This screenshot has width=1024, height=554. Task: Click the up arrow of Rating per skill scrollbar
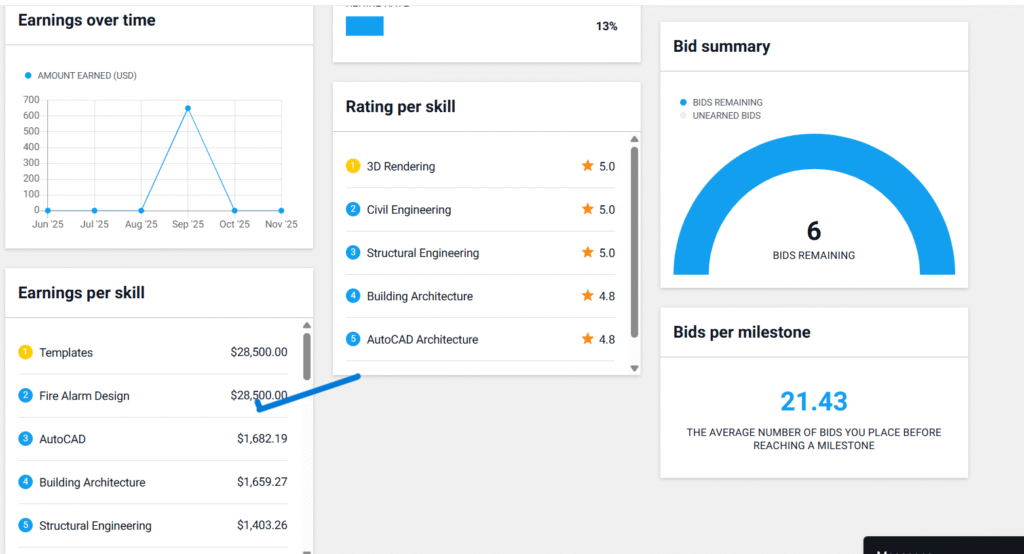pyautogui.click(x=634, y=140)
